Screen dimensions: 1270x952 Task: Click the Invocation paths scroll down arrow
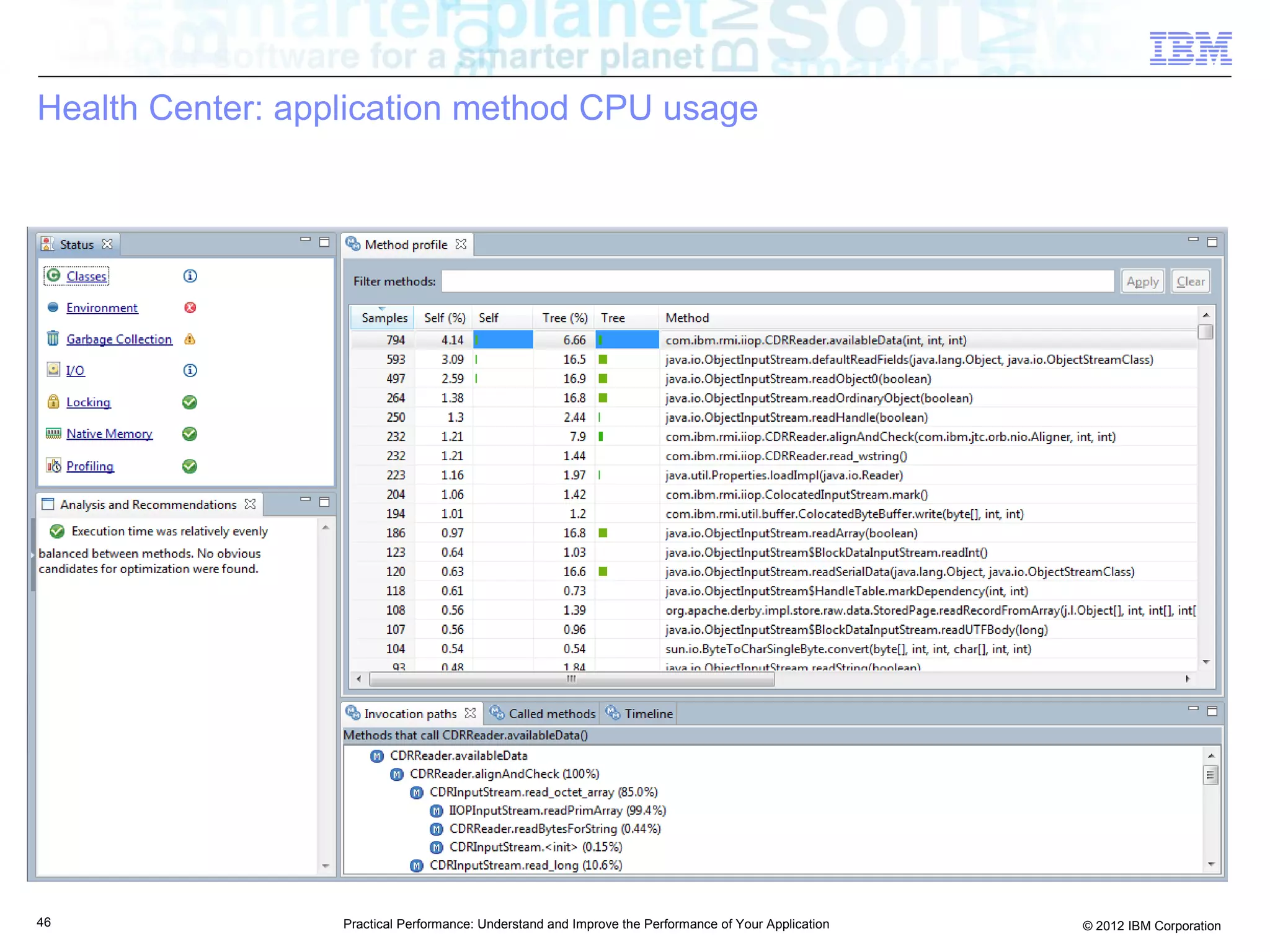click(1211, 865)
